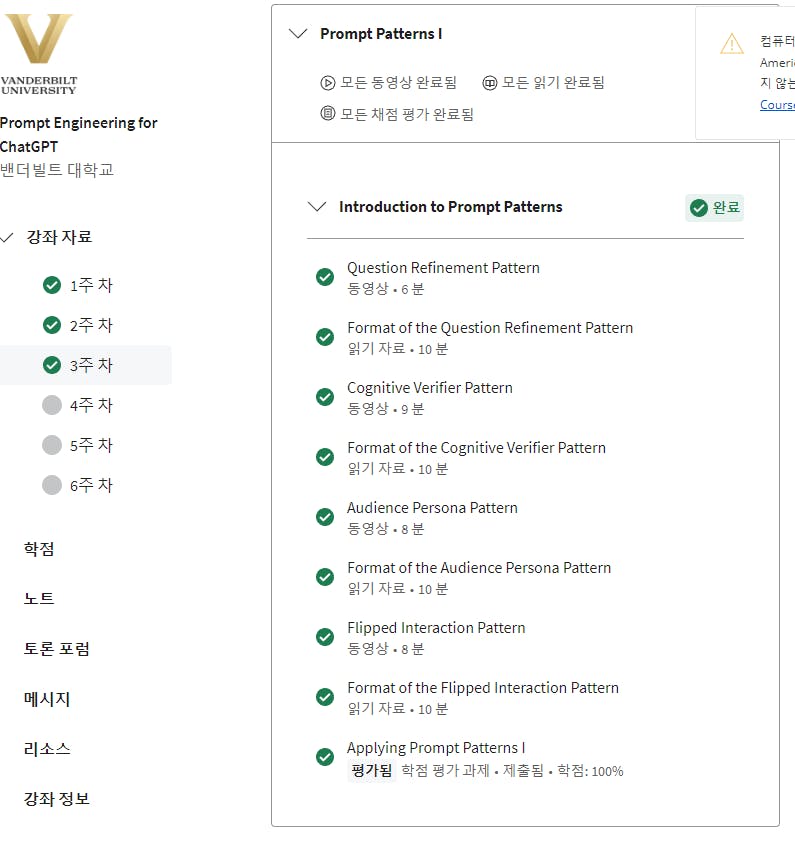Image resolution: width=795 pixels, height=845 pixels.
Task: Collapse Introduction to Prompt Patterns section
Action: click(x=317, y=207)
